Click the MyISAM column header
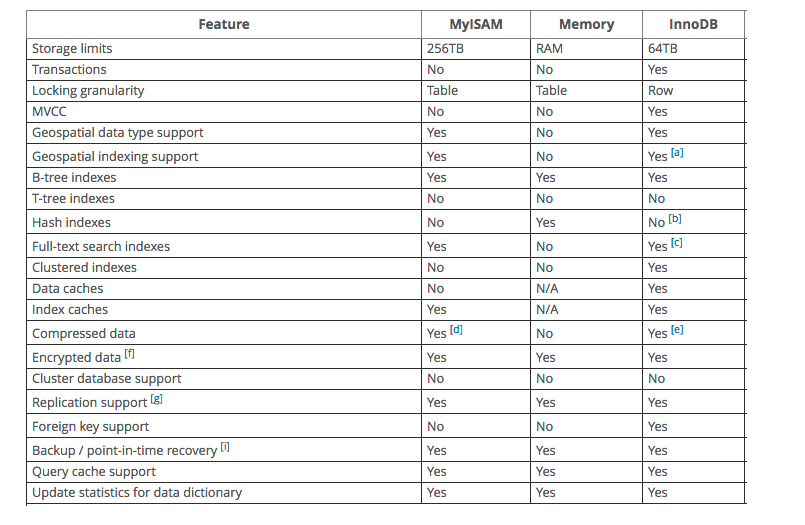Viewport: 805px width, 525px height. (x=475, y=24)
